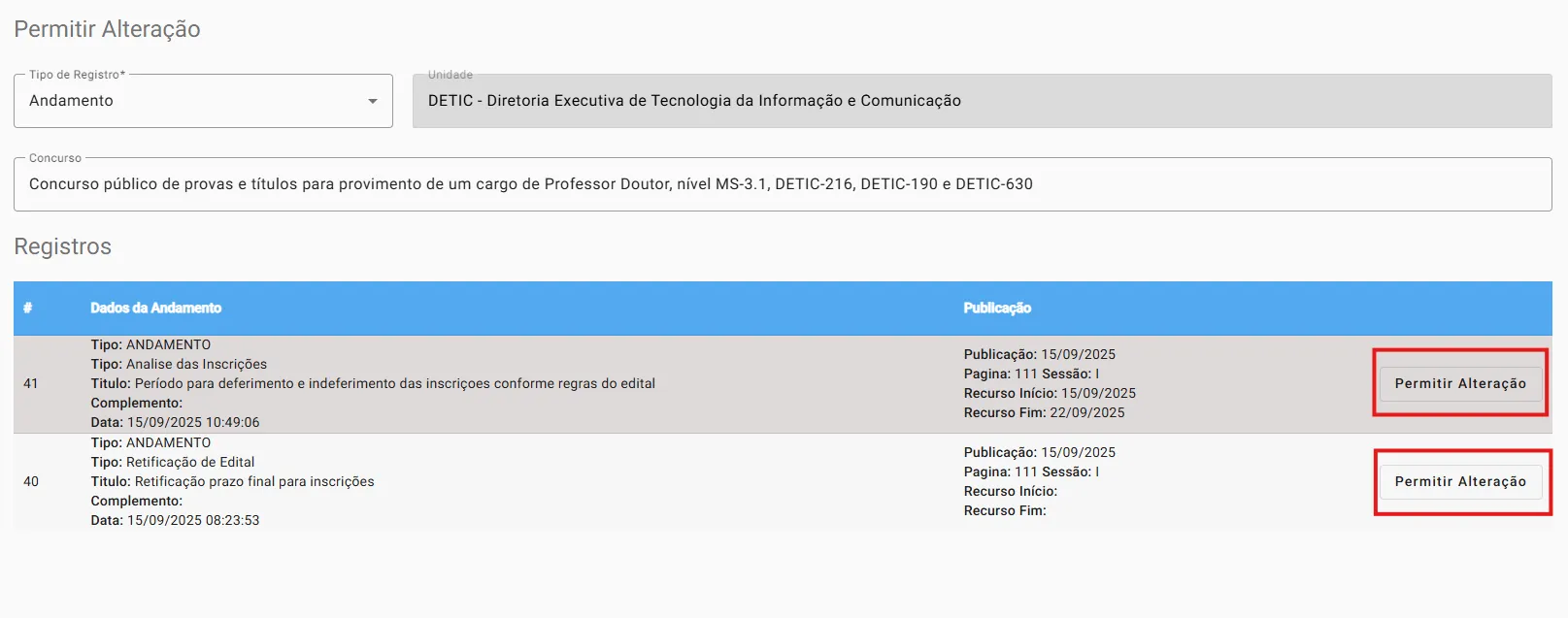Click the Registros section heading
The image size is (1568, 618).
[63, 247]
